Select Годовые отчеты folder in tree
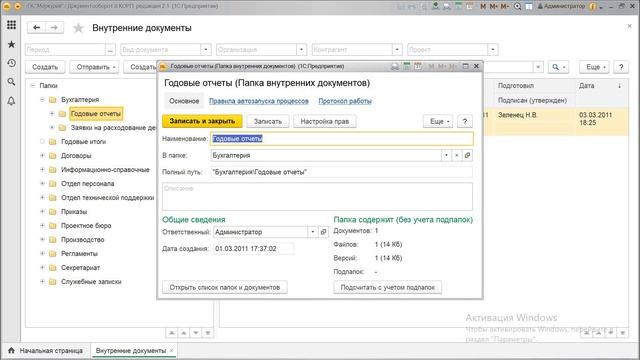Viewport: 640px width, 360px height. [96, 113]
